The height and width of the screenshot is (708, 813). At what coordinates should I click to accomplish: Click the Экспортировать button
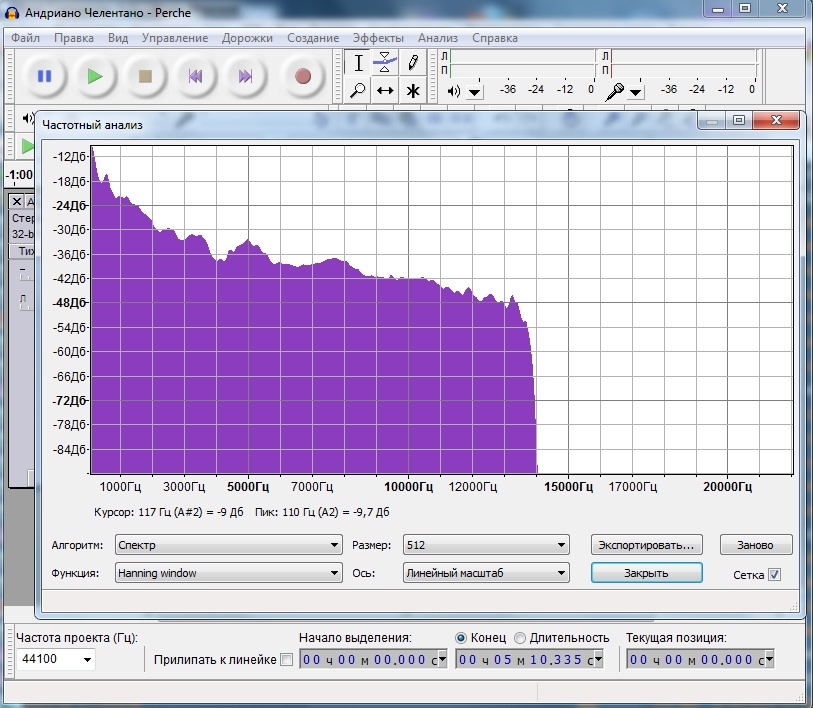tap(646, 545)
